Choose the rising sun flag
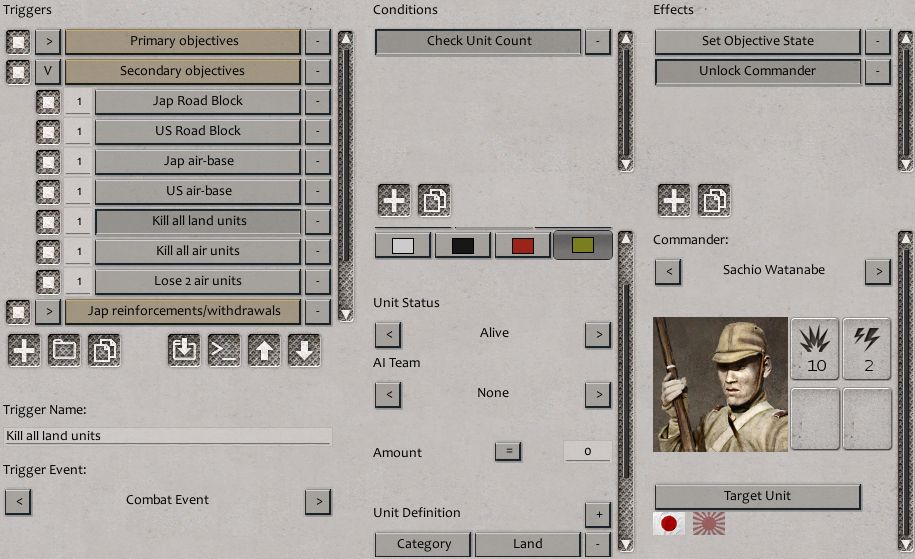The image size is (915, 559). pyautogui.click(x=708, y=523)
